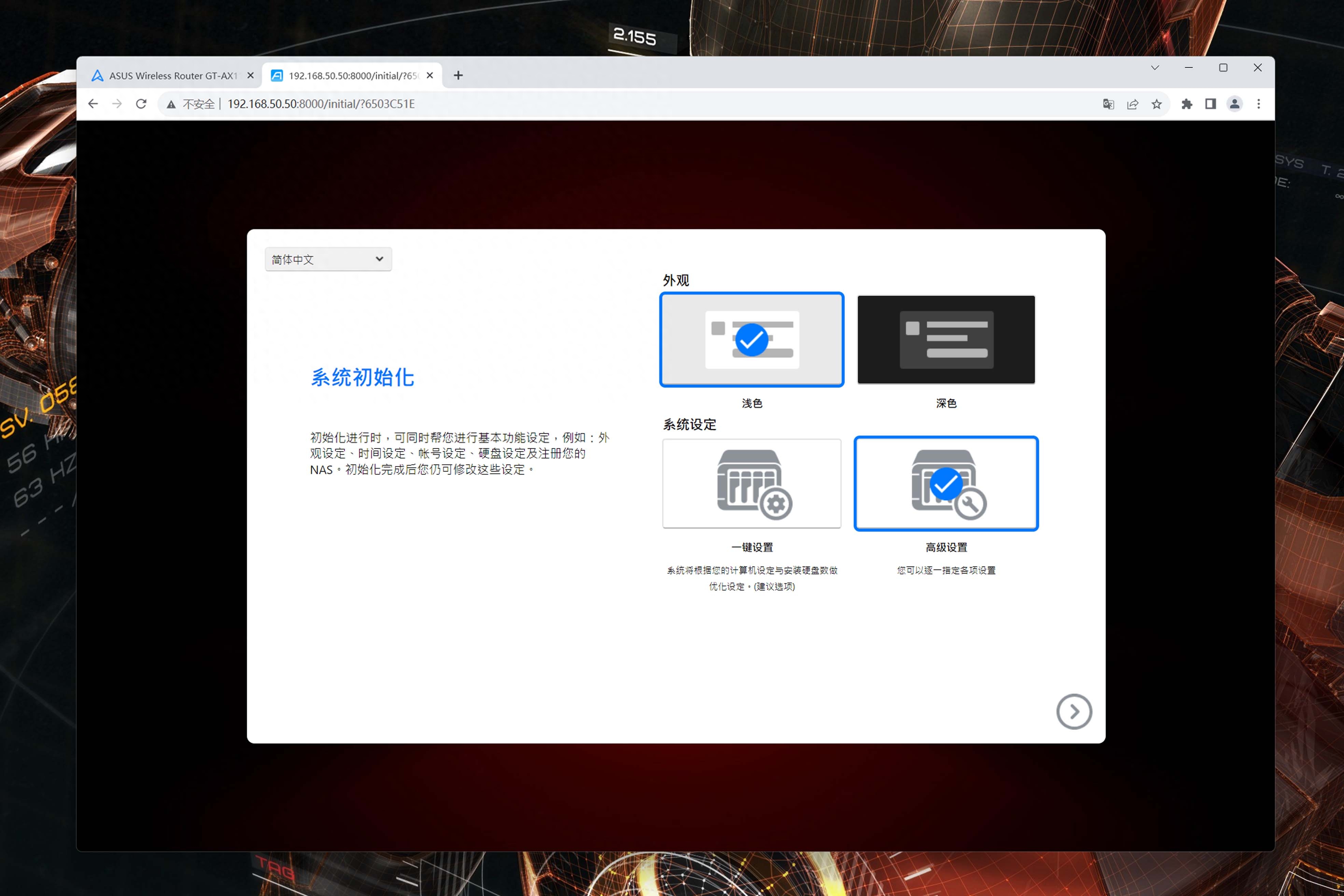
Task: Click the 一键设置 label text
Action: click(x=752, y=547)
